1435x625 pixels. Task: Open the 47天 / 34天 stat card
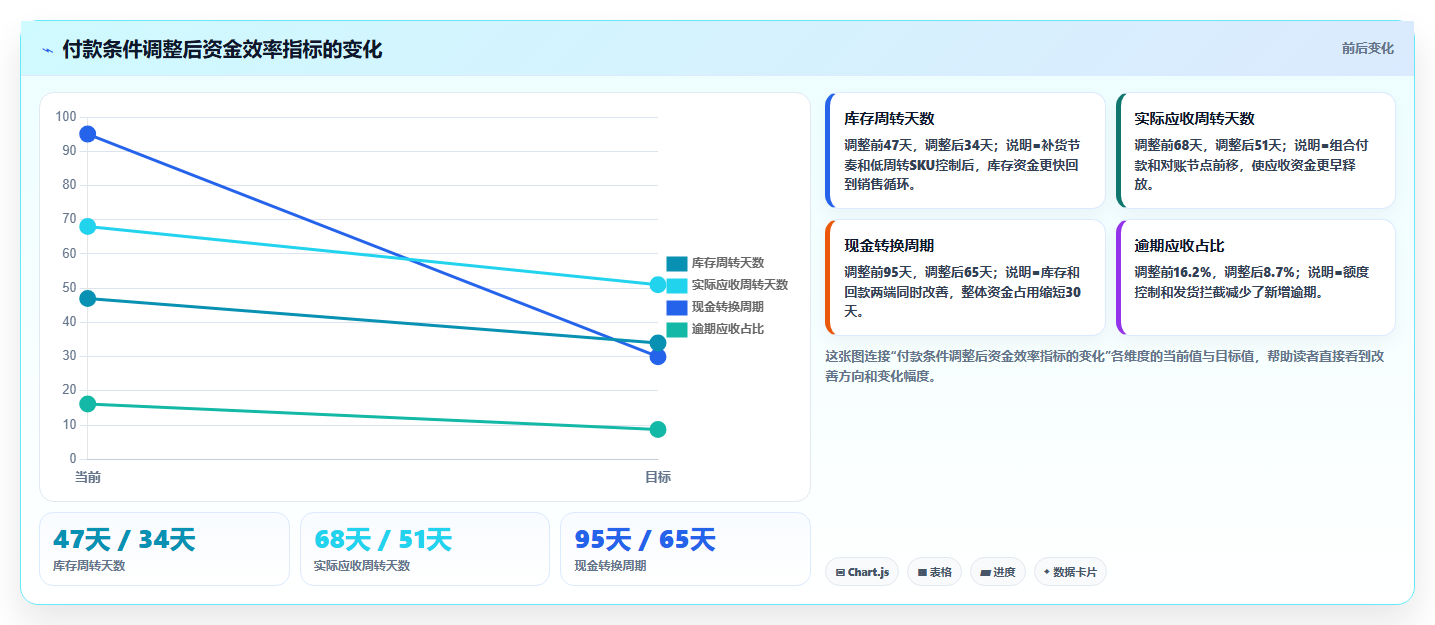[164, 549]
